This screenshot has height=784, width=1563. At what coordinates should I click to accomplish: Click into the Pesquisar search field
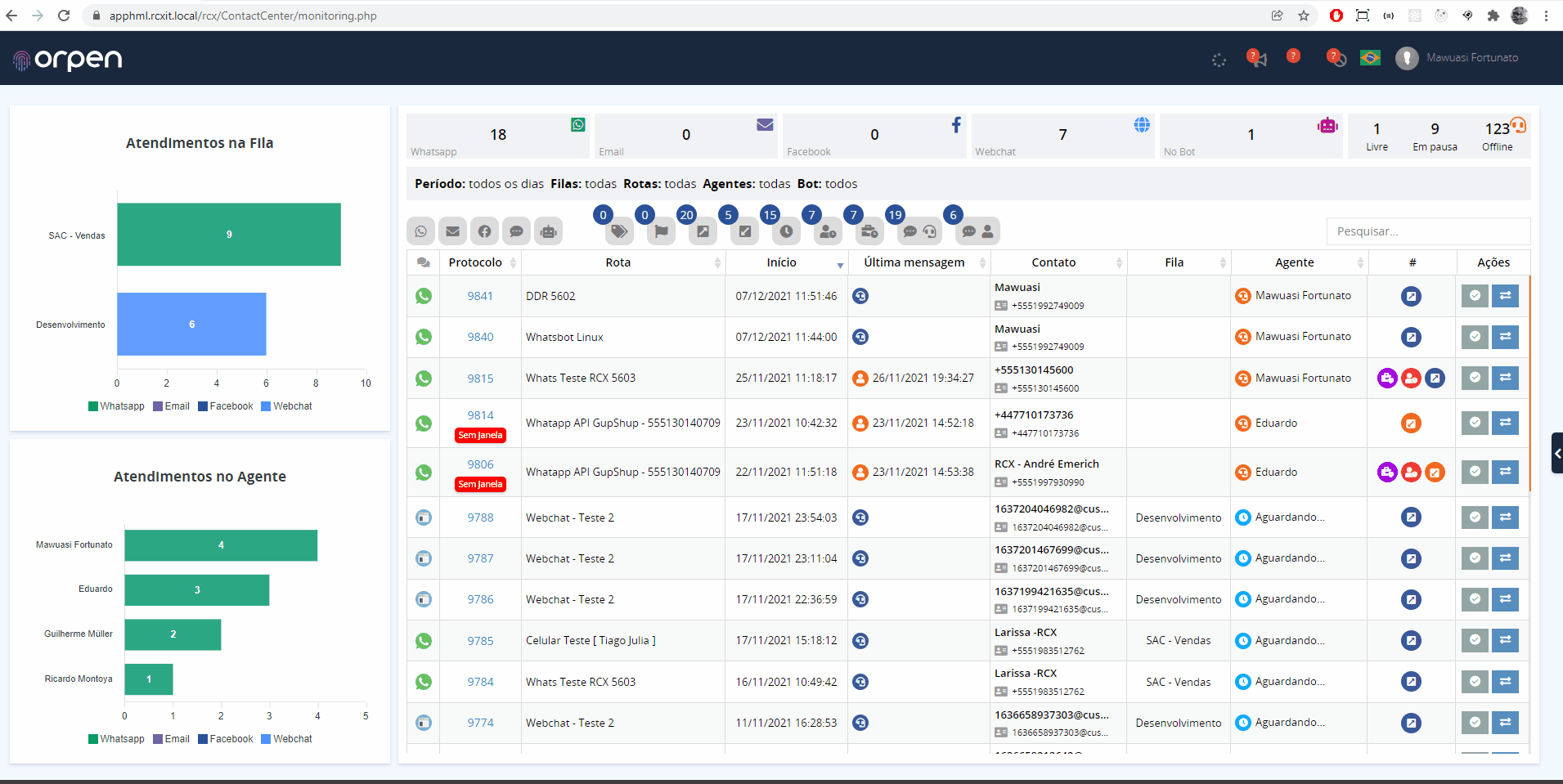1428,231
